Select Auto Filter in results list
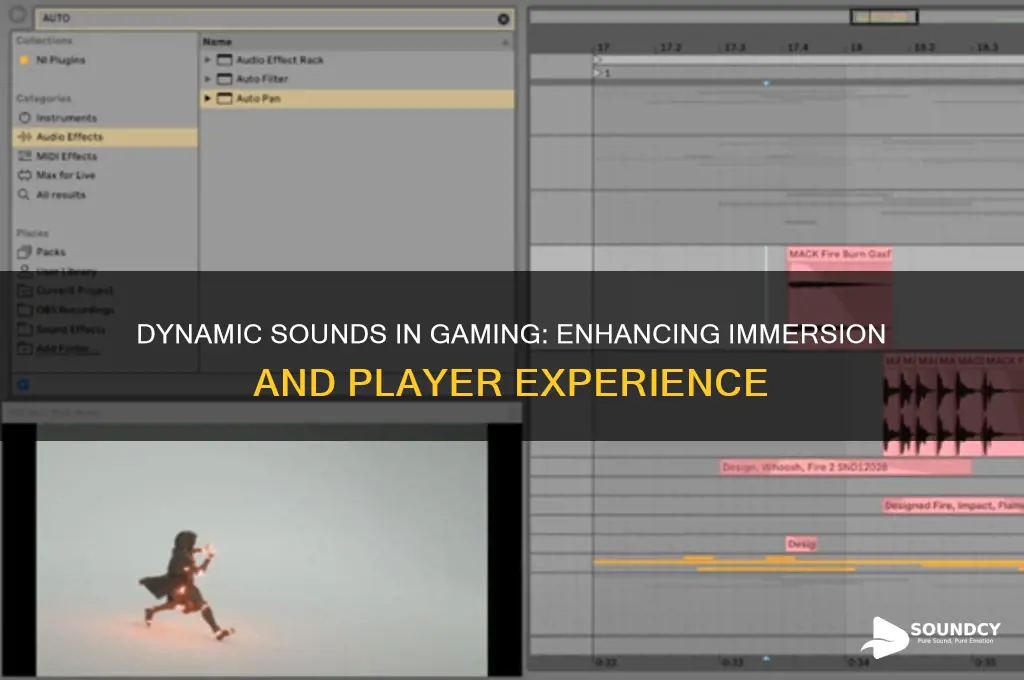The image size is (1024, 680). tap(261, 79)
